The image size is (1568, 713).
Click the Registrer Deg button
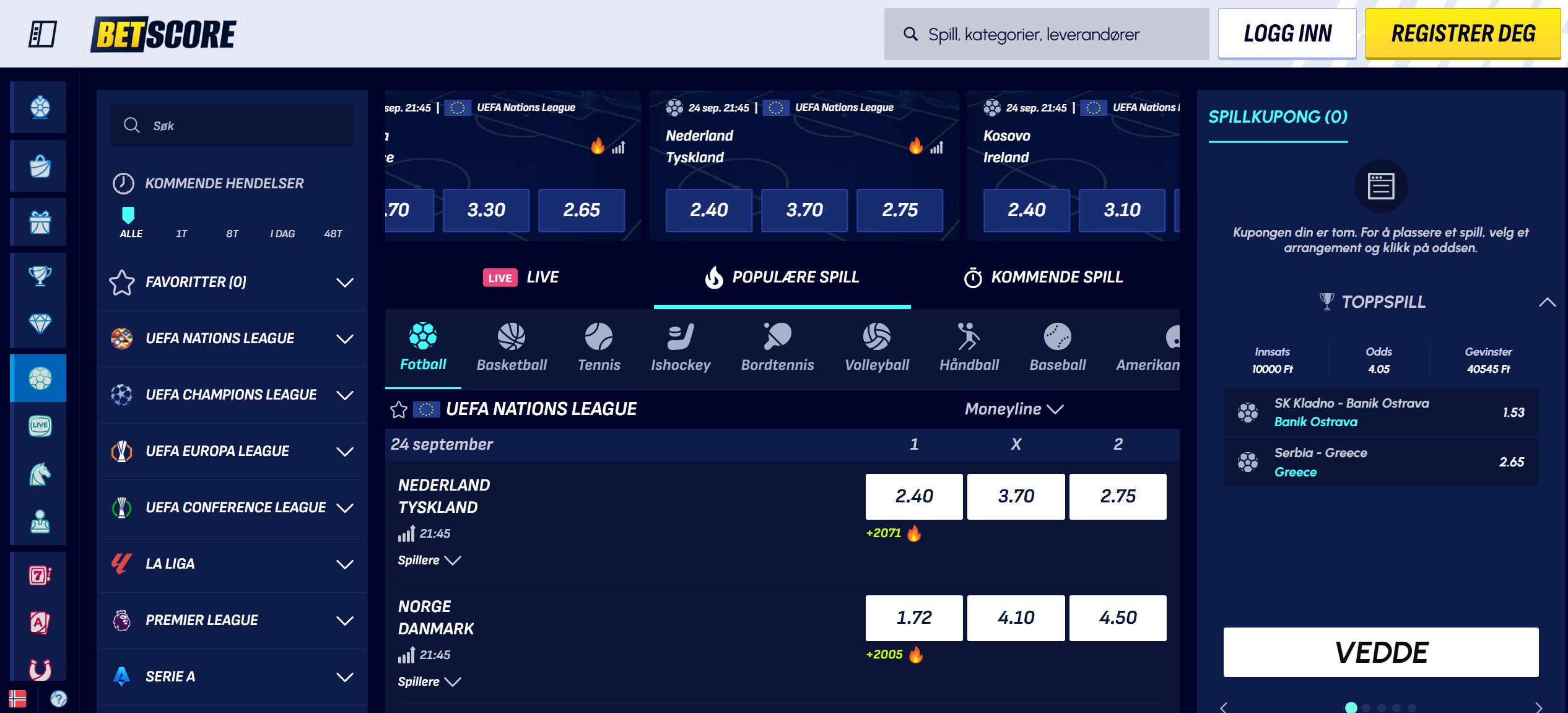1463,33
